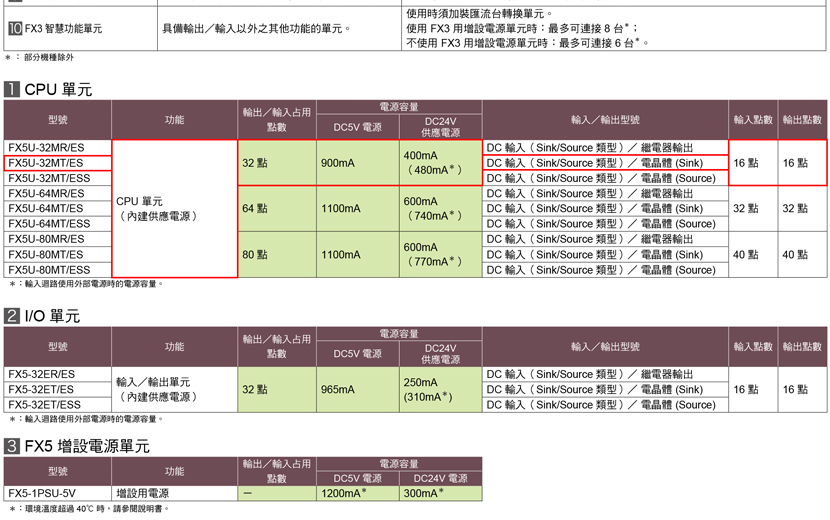Click the FX5U-80MR/ES model cell
830x520 pixels.
[58, 239]
